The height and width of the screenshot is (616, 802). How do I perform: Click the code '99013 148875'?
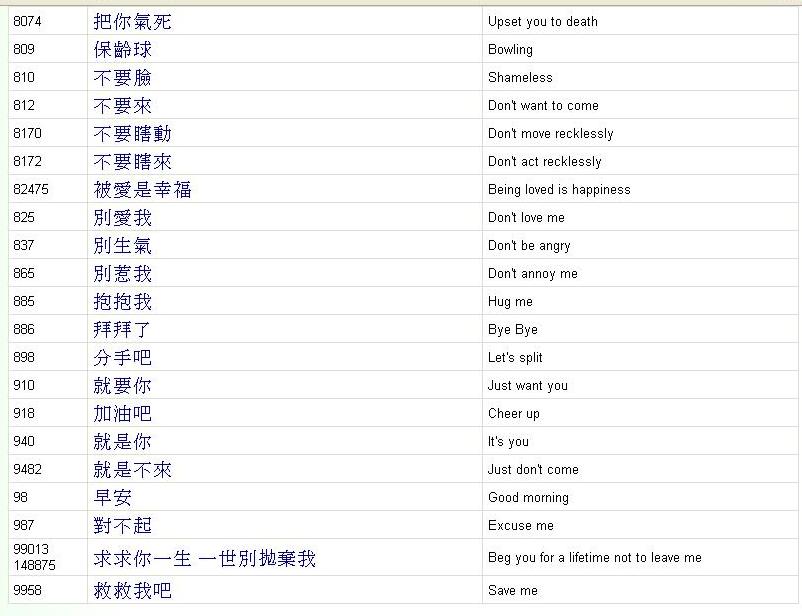click(x=34, y=557)
